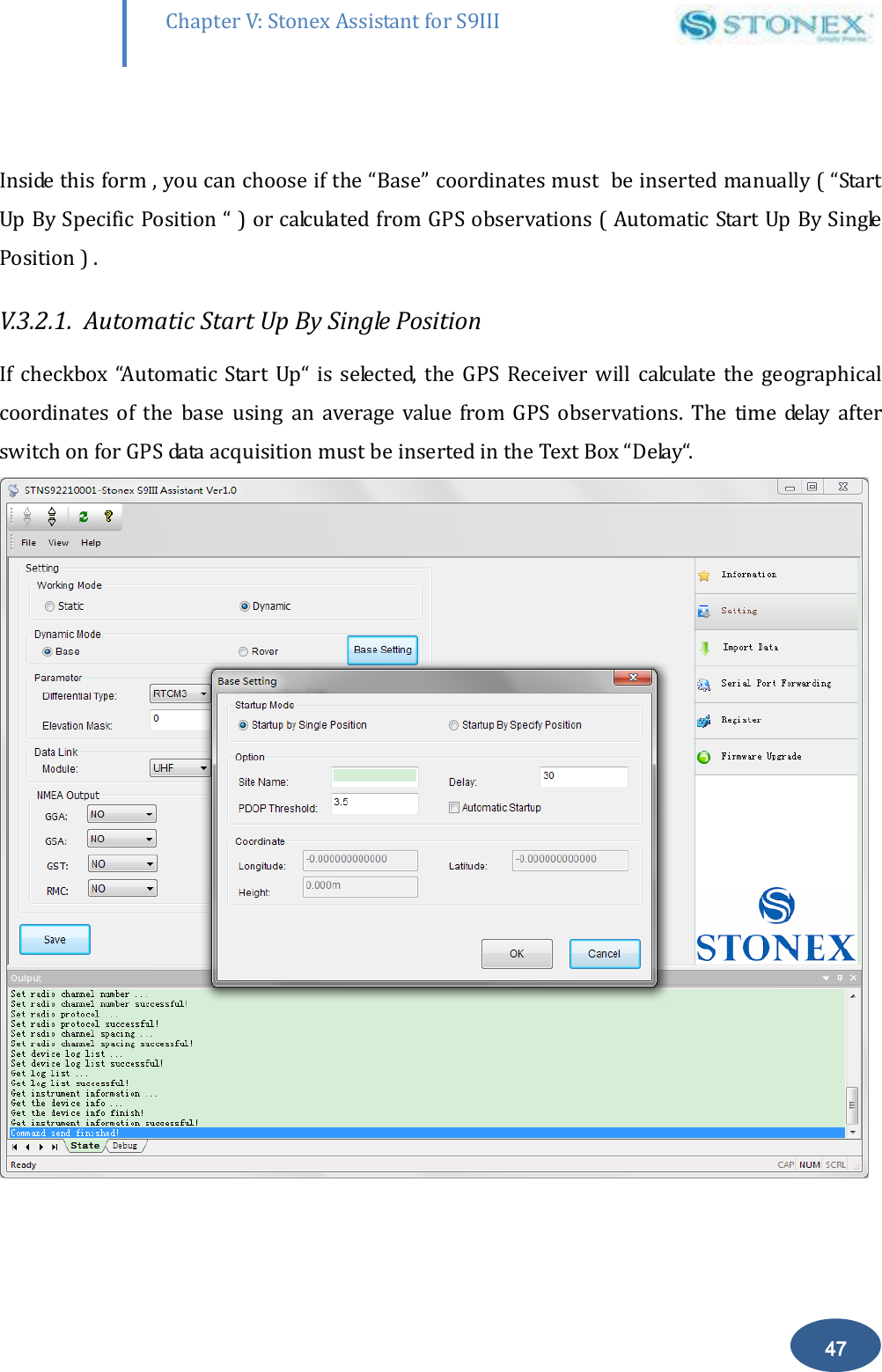Enable the Automatic Startup checkbox
882x1372 pixels.
point(454,807)
